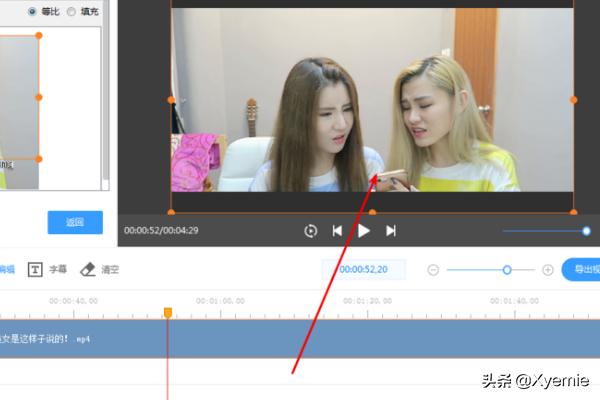The image size is (600, 400).
Task: Click the orange playhead marker on the timeline
Action: coord(167,313)
